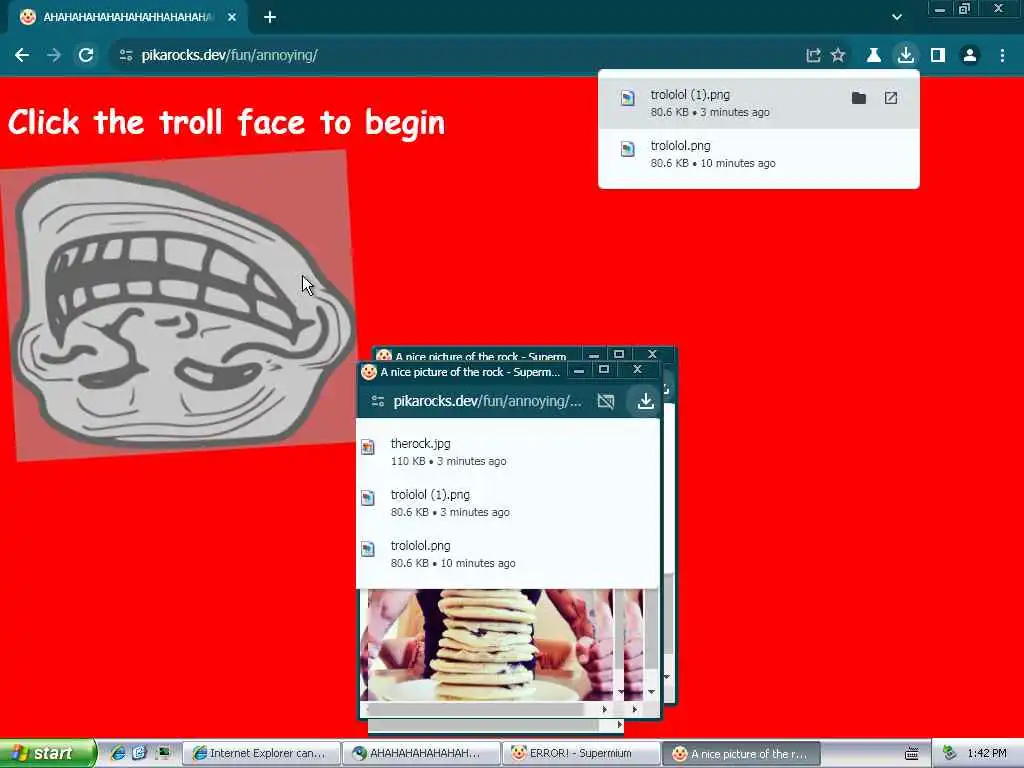
Task: Show trololol (1).png in folder
Action: coord(859,98)
